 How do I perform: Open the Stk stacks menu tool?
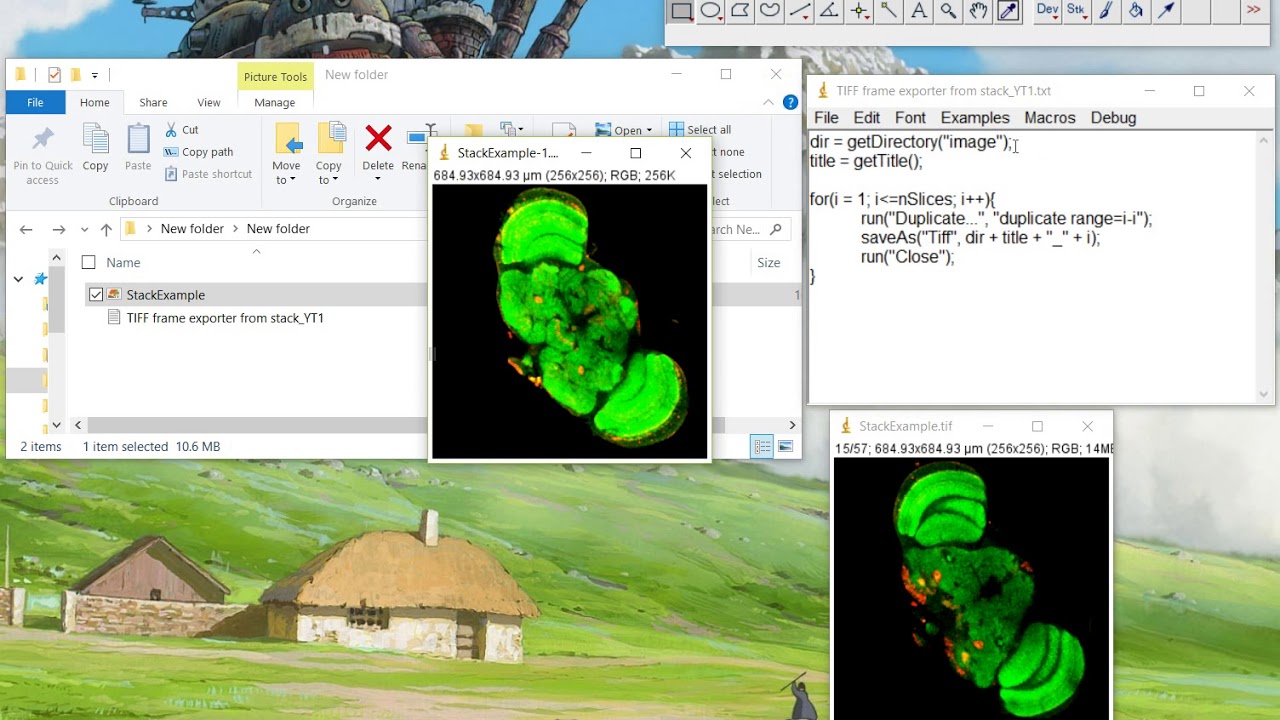1076,10
